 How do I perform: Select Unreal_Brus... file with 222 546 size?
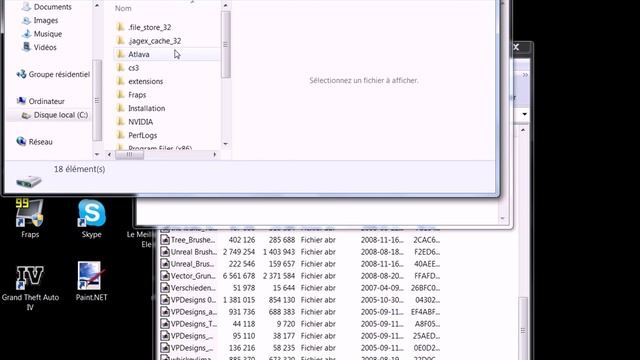click(187, 264)
